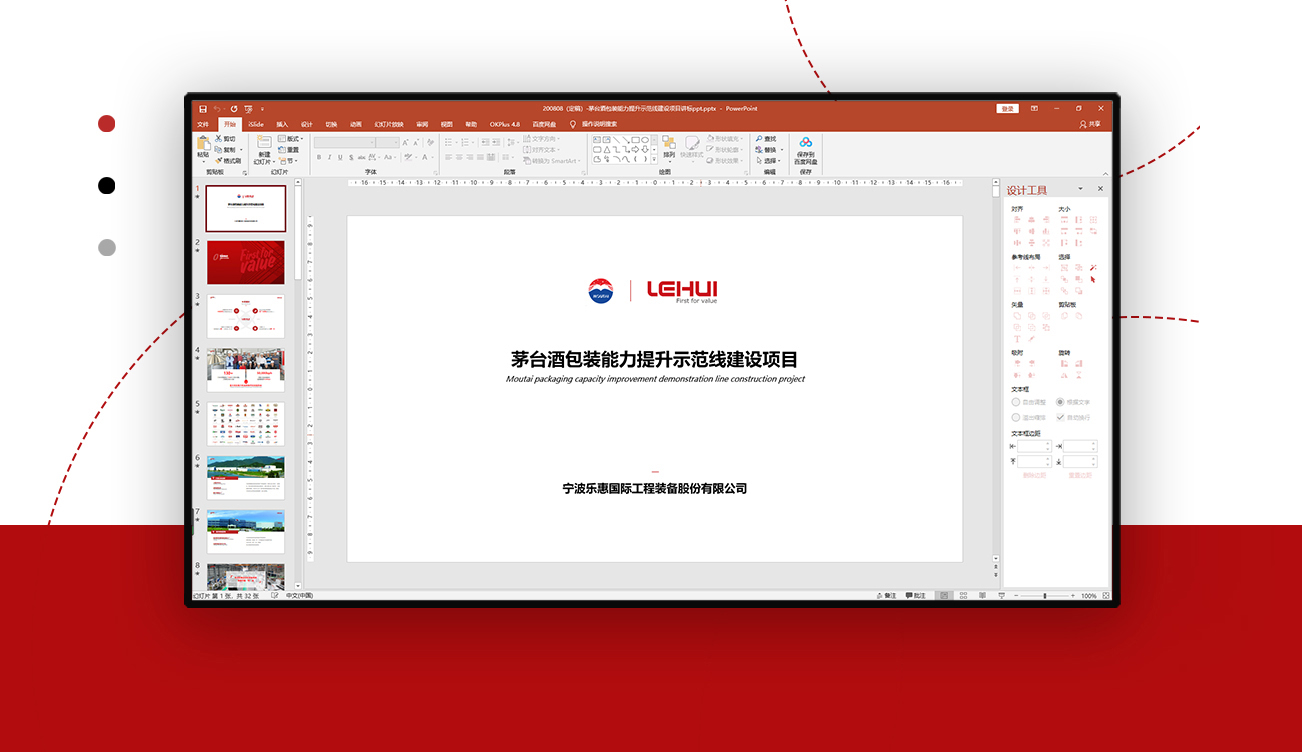This screenshot has height=752, width=1302.
Task: Click the Slide Show icon in the status bar
Action: point(1002,595)
